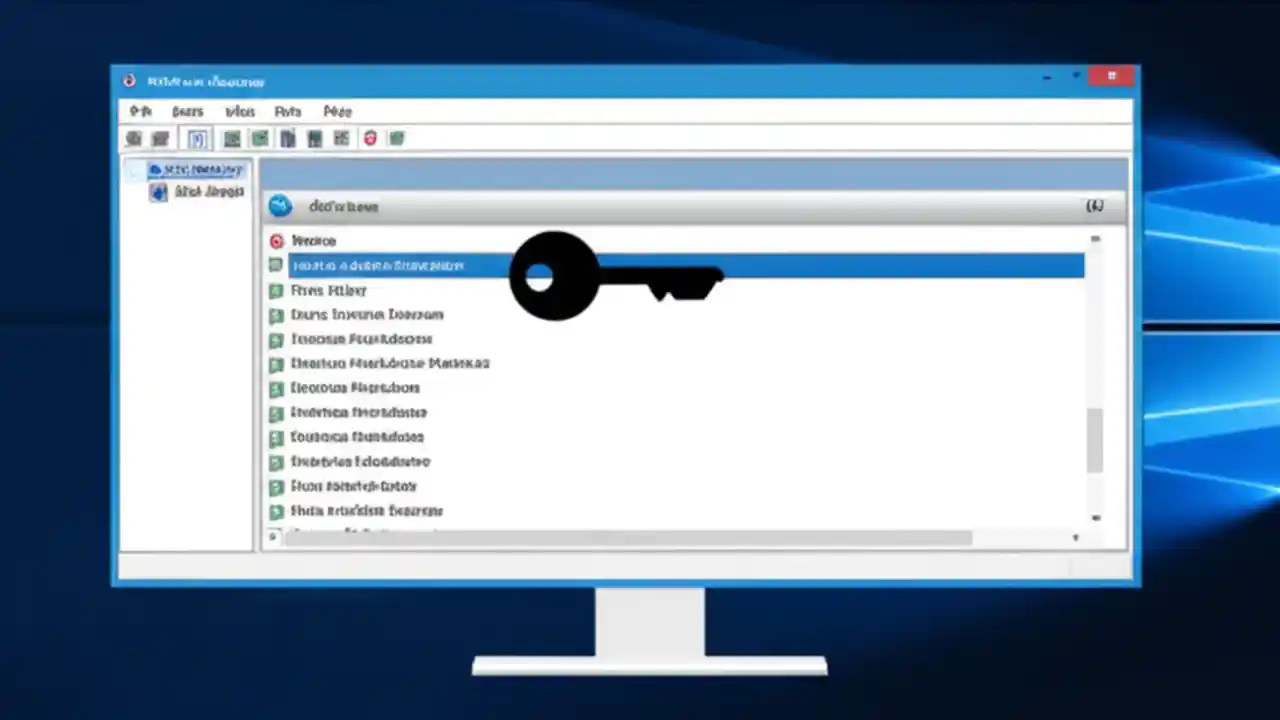
Task: Select the first computer icon on the toolbar
Action: point(133,138)
